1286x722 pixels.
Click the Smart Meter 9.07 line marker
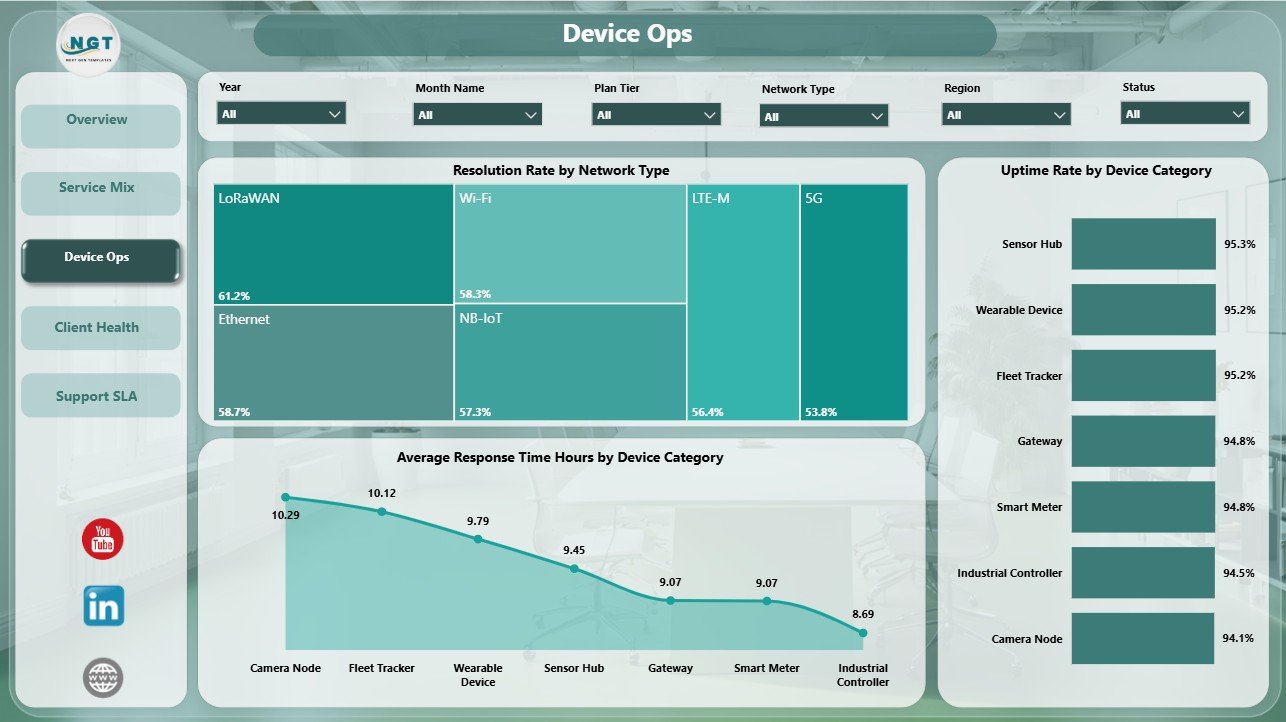point(767,601)
